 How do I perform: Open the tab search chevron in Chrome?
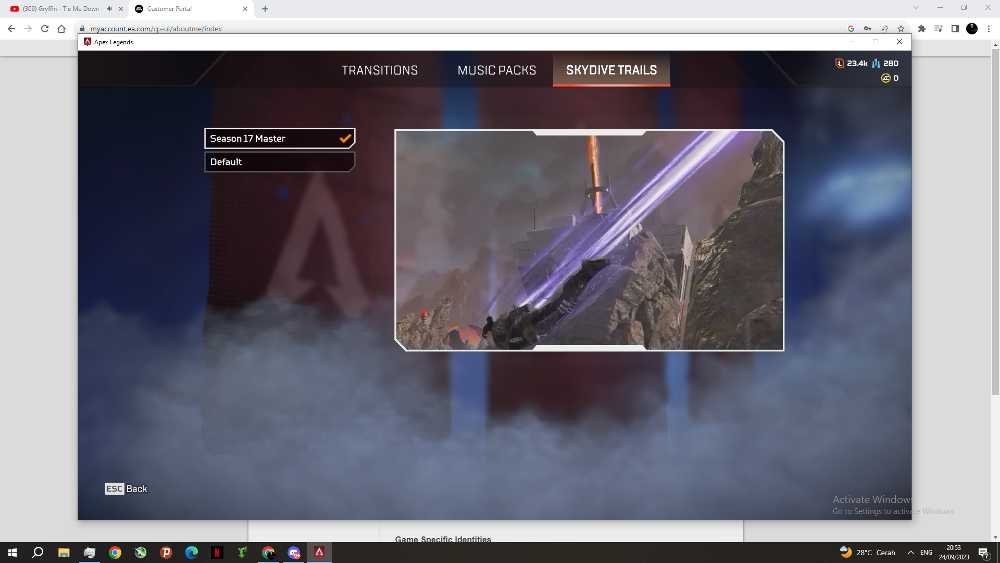pos(916,8)
